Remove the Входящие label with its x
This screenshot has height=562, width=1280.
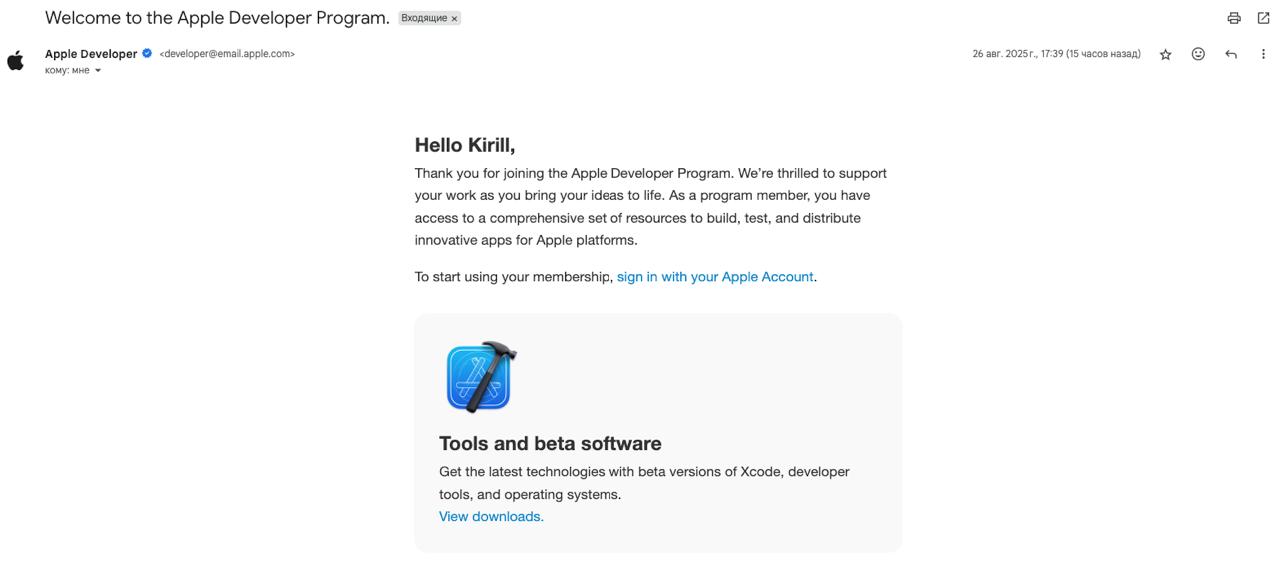[x=454, y=18]
